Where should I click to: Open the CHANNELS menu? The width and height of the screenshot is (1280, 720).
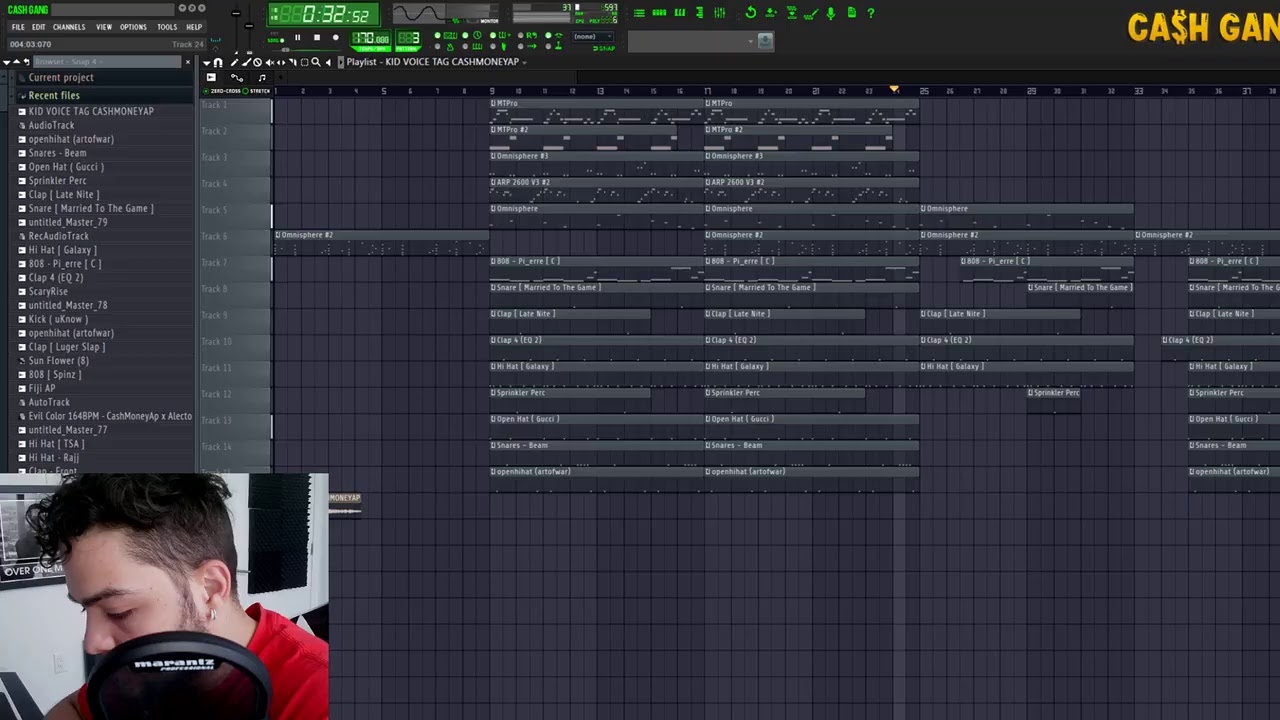69,27
